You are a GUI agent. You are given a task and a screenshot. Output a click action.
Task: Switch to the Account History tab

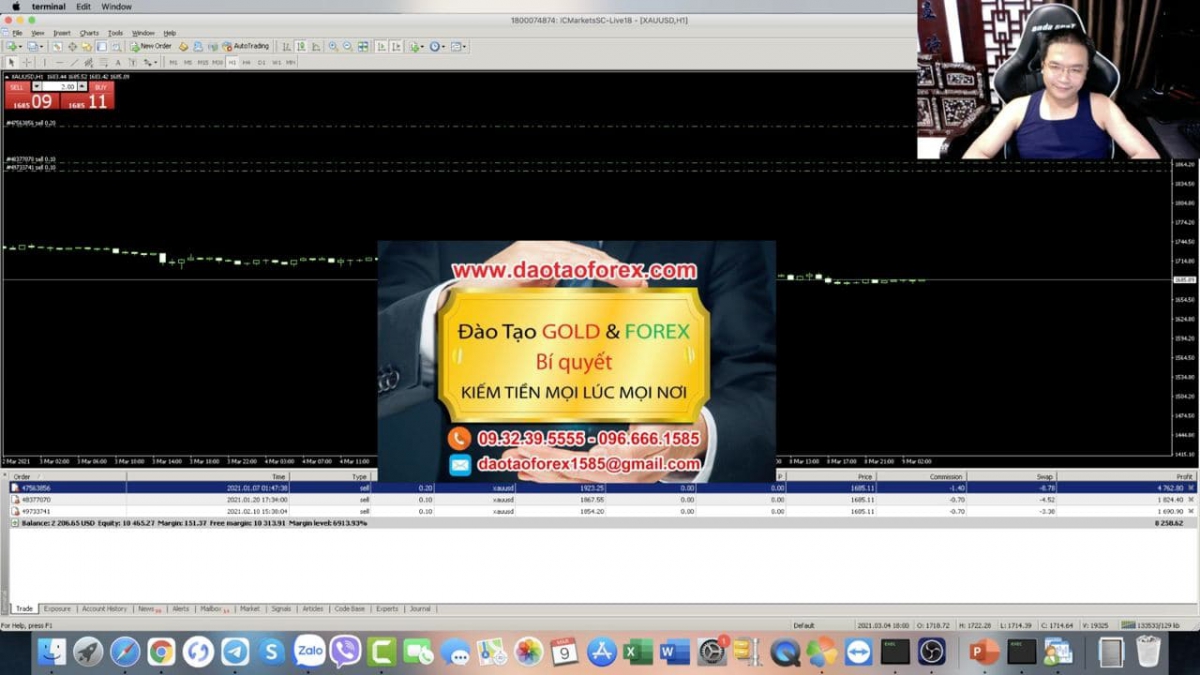(x=105, y=608)
